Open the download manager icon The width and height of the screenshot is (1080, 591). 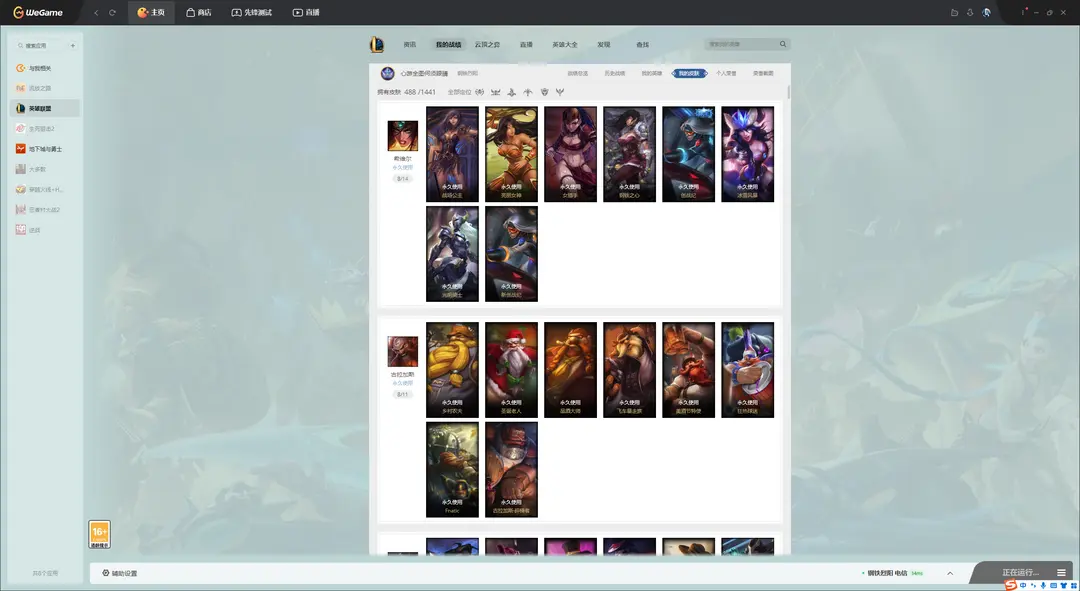970,12
